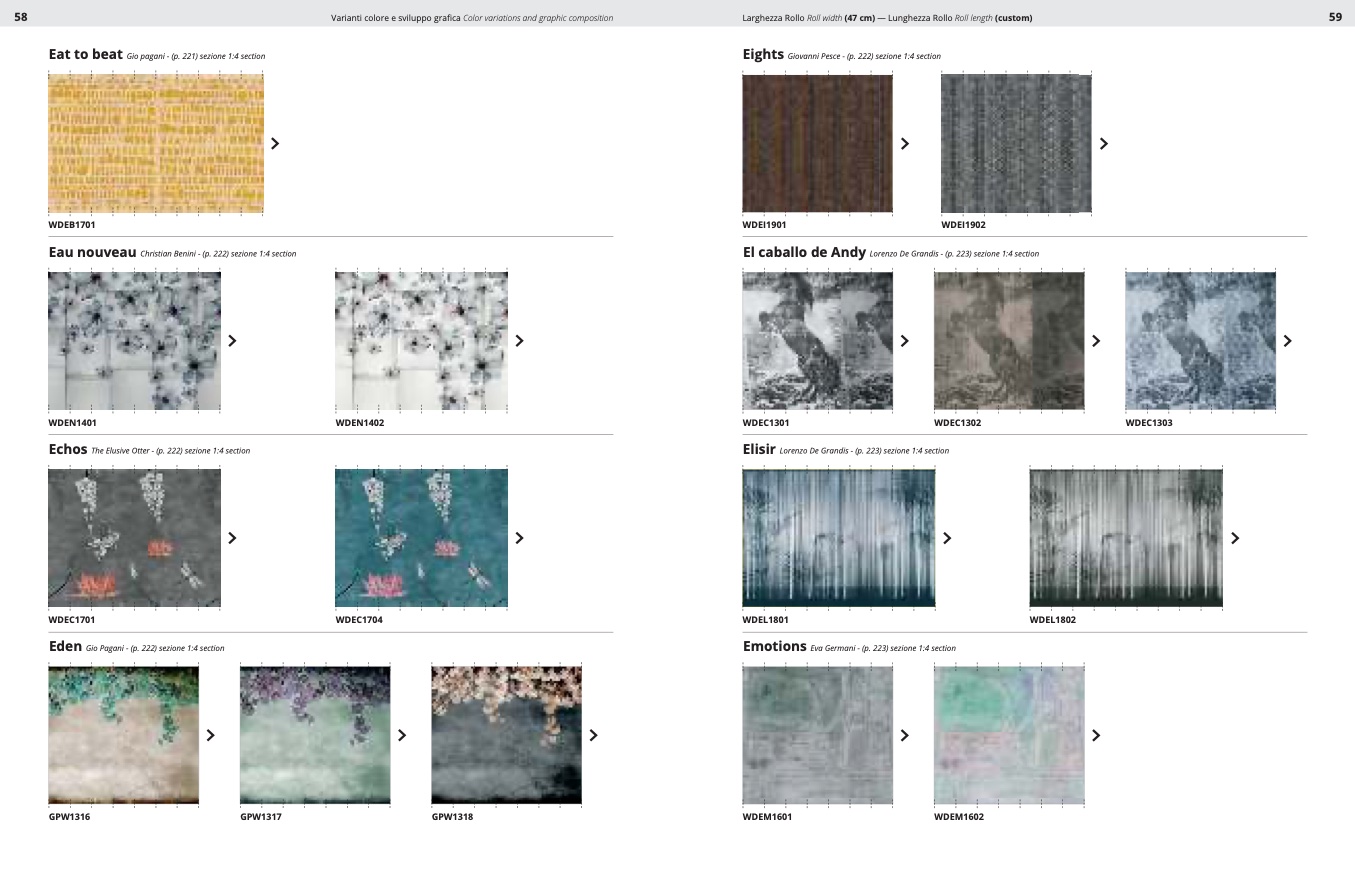The image size is (1355, 878).
Task: Click the Emotions section heading
Action: 774,646
